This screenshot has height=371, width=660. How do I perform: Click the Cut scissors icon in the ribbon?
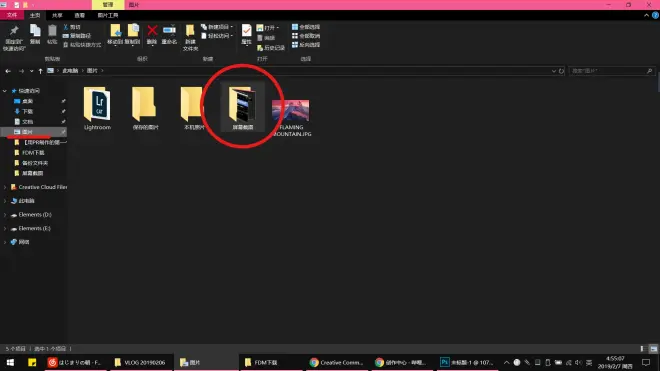66,27
